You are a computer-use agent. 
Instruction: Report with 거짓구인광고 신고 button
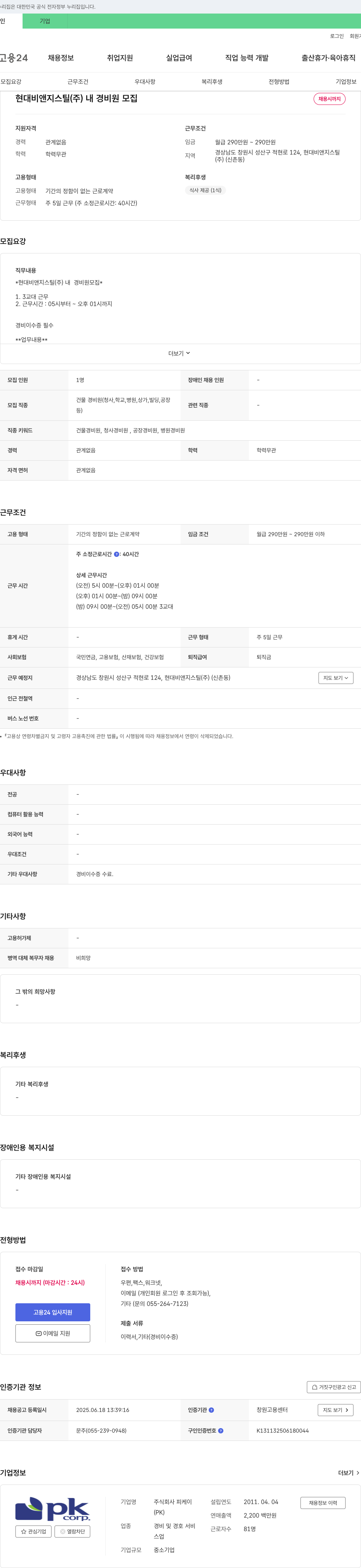coord(334,1387)
